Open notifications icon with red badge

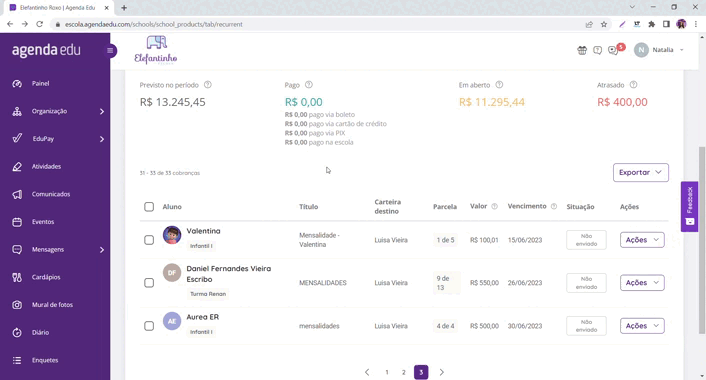(614, 50)
